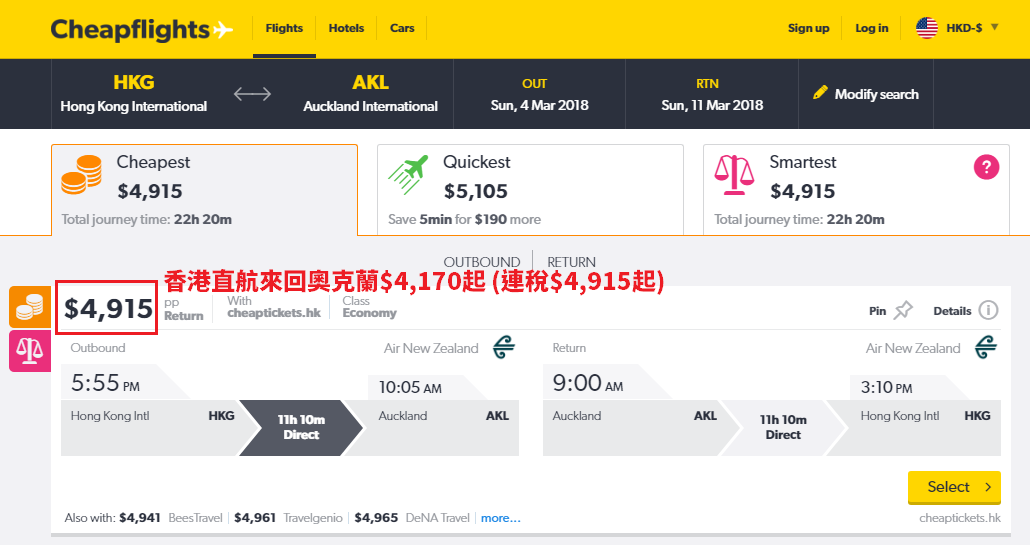Click return 11h 10m Direct segment

(783, 427)
